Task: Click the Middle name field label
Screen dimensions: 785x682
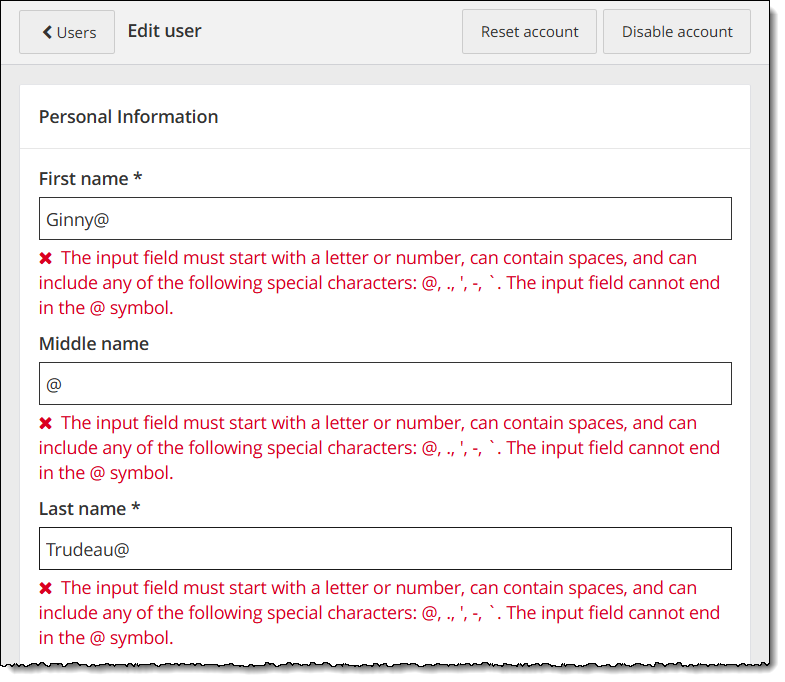Action: tap(93, 343)
